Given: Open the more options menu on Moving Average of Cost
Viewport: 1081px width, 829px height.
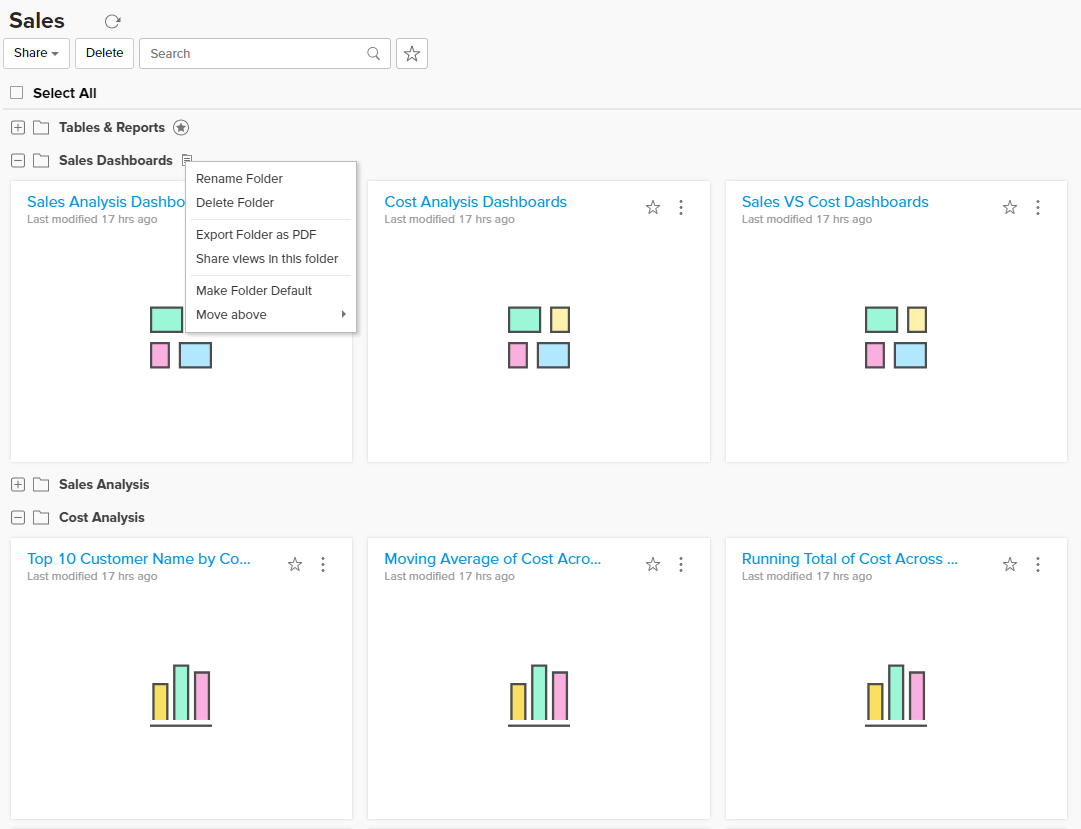Looking at the screenshot, I should [x=681, y=564].
